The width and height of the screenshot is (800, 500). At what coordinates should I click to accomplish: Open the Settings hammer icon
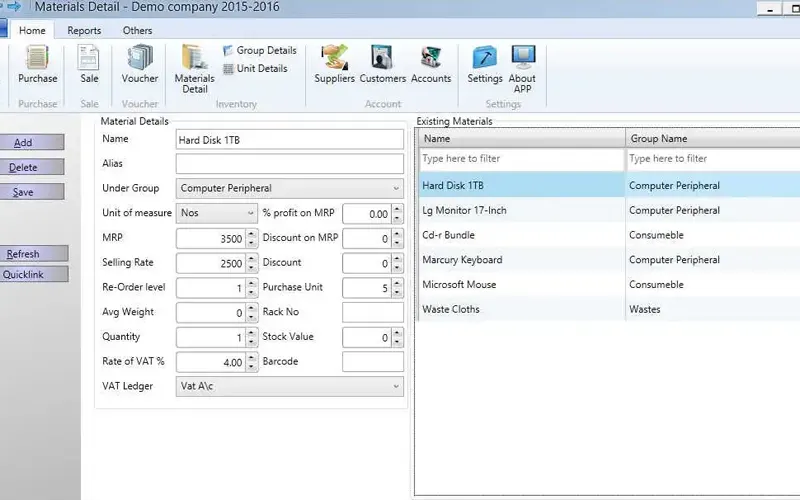[x=485, y=64]
